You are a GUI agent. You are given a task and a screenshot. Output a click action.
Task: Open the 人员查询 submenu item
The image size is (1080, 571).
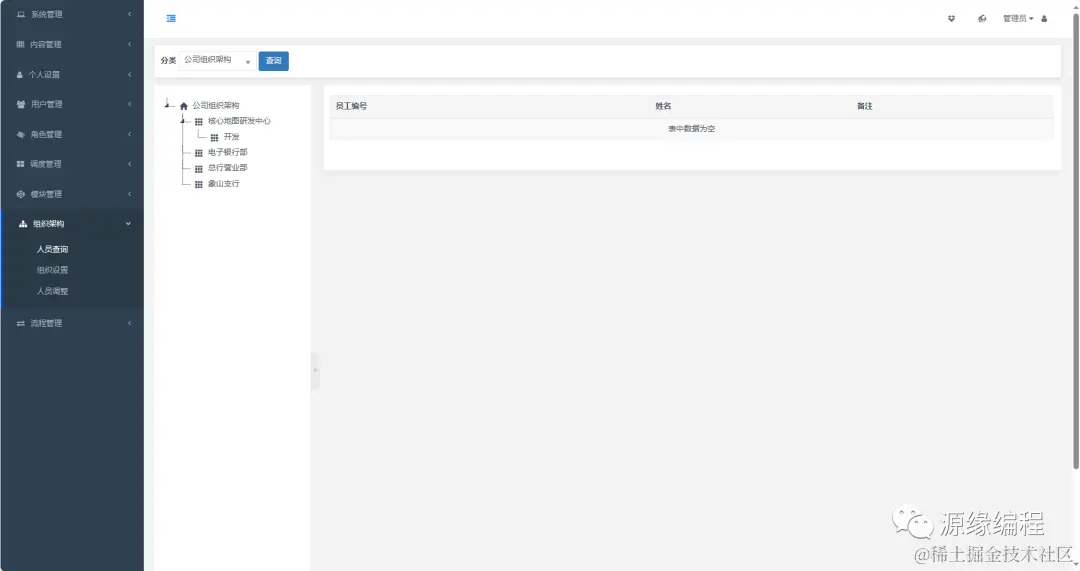(52, 249)
